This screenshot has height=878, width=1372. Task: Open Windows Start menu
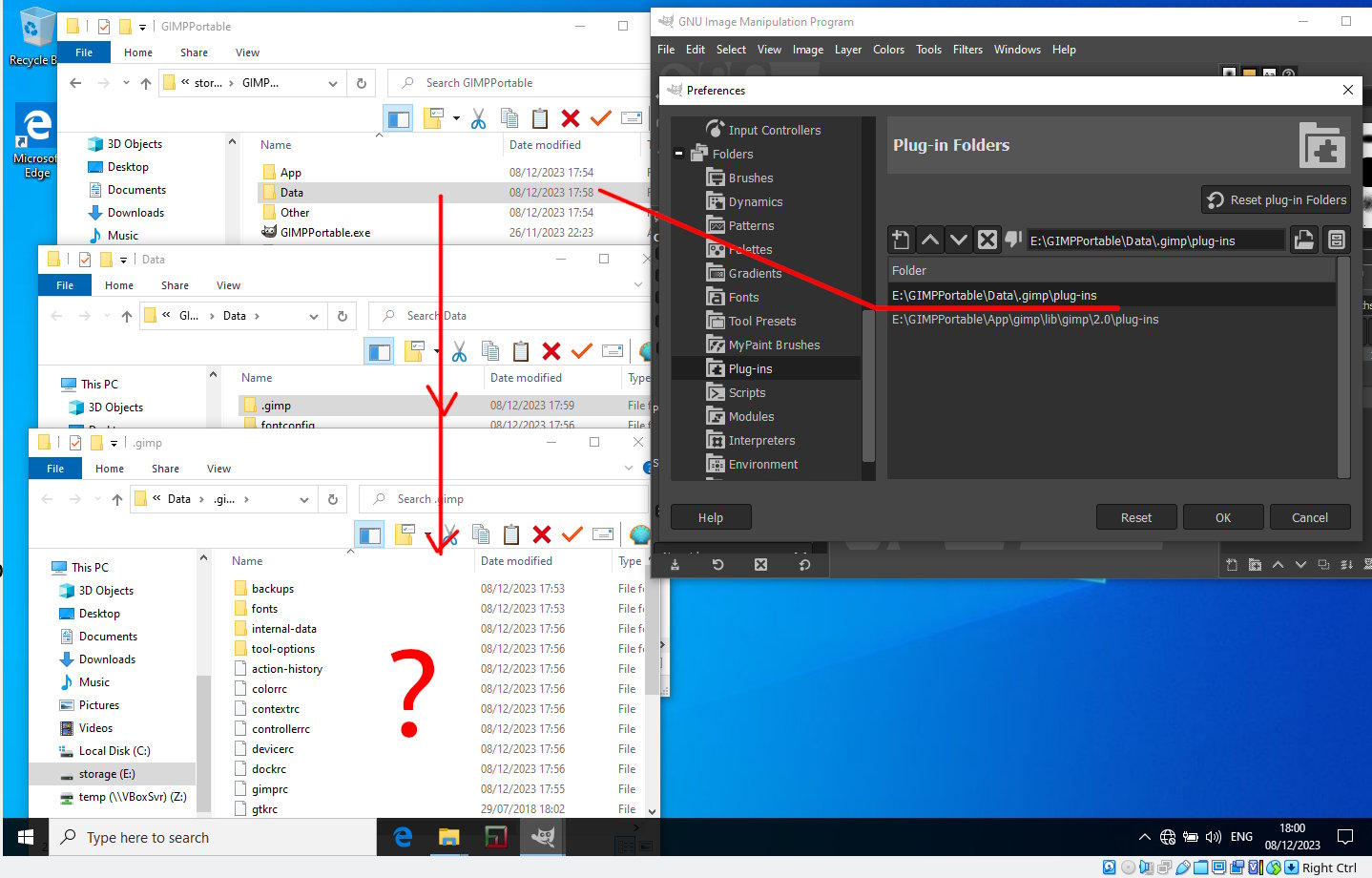[x=26, y=837]
